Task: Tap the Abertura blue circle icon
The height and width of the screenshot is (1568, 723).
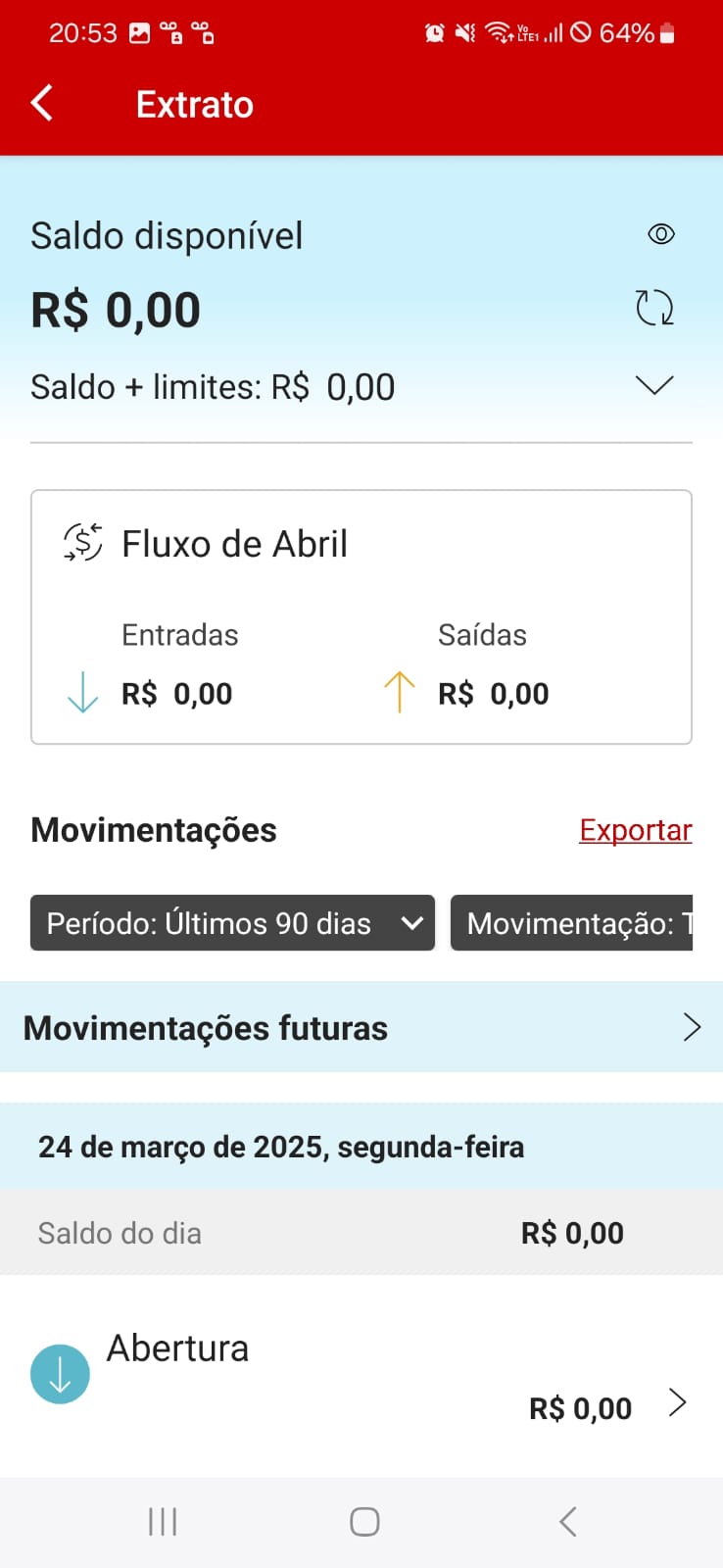Action: (60, 1374)
